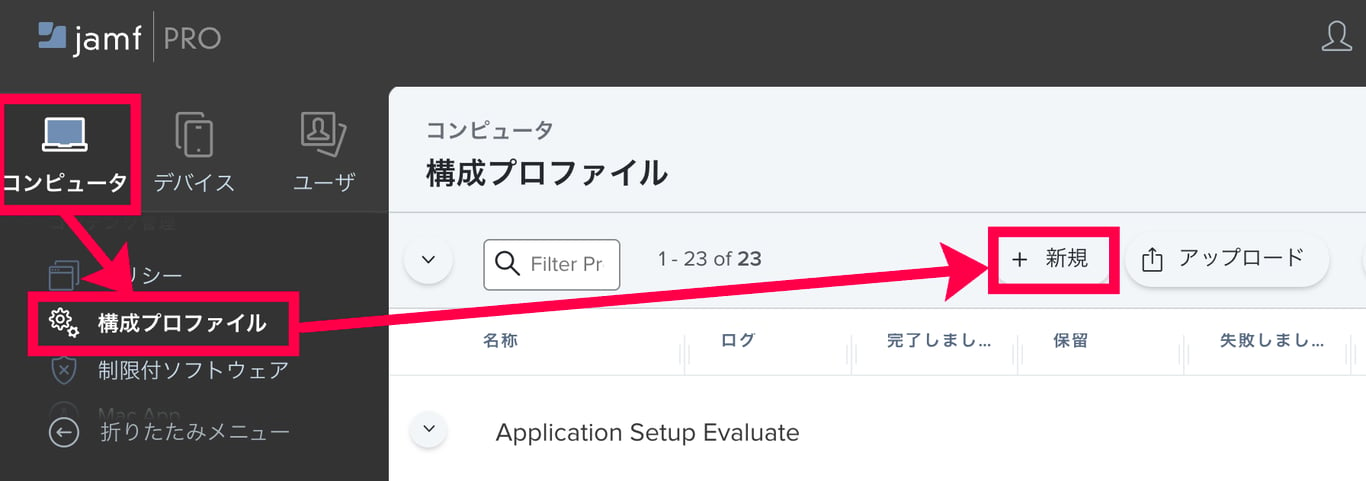The width and height of the screenshot is (1366, 481).
Task: Click the Configuration Profiles gear icon
Action: (x=64, y=322)
